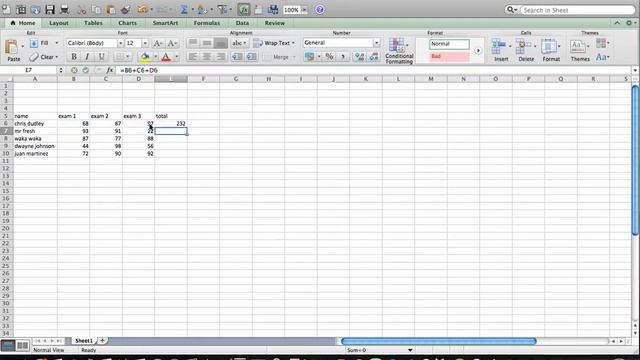Click the Themes Aa icon
This screenshot has height=360, width=640.
point(580,50)
